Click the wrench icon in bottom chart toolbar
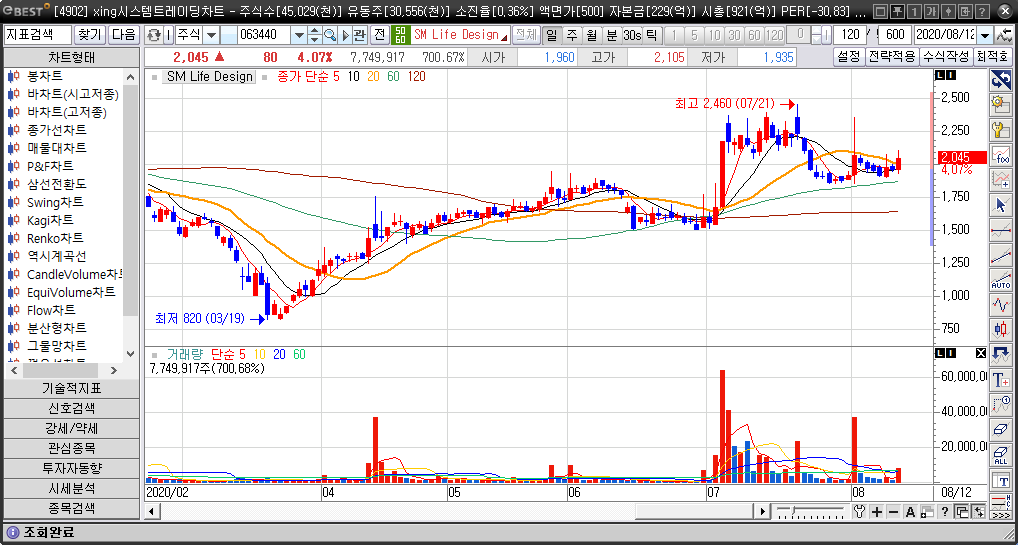Viewport: 1018px width, 545px height. tap(860, 512)
